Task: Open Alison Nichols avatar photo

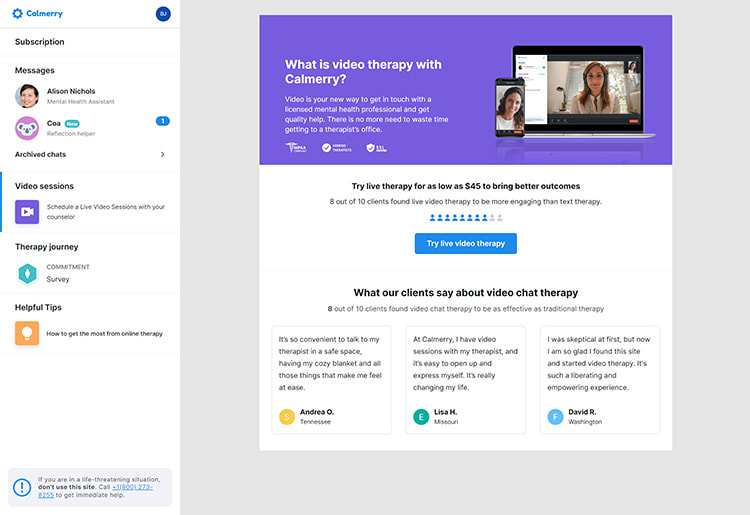Action: click(x=27, y=96)
